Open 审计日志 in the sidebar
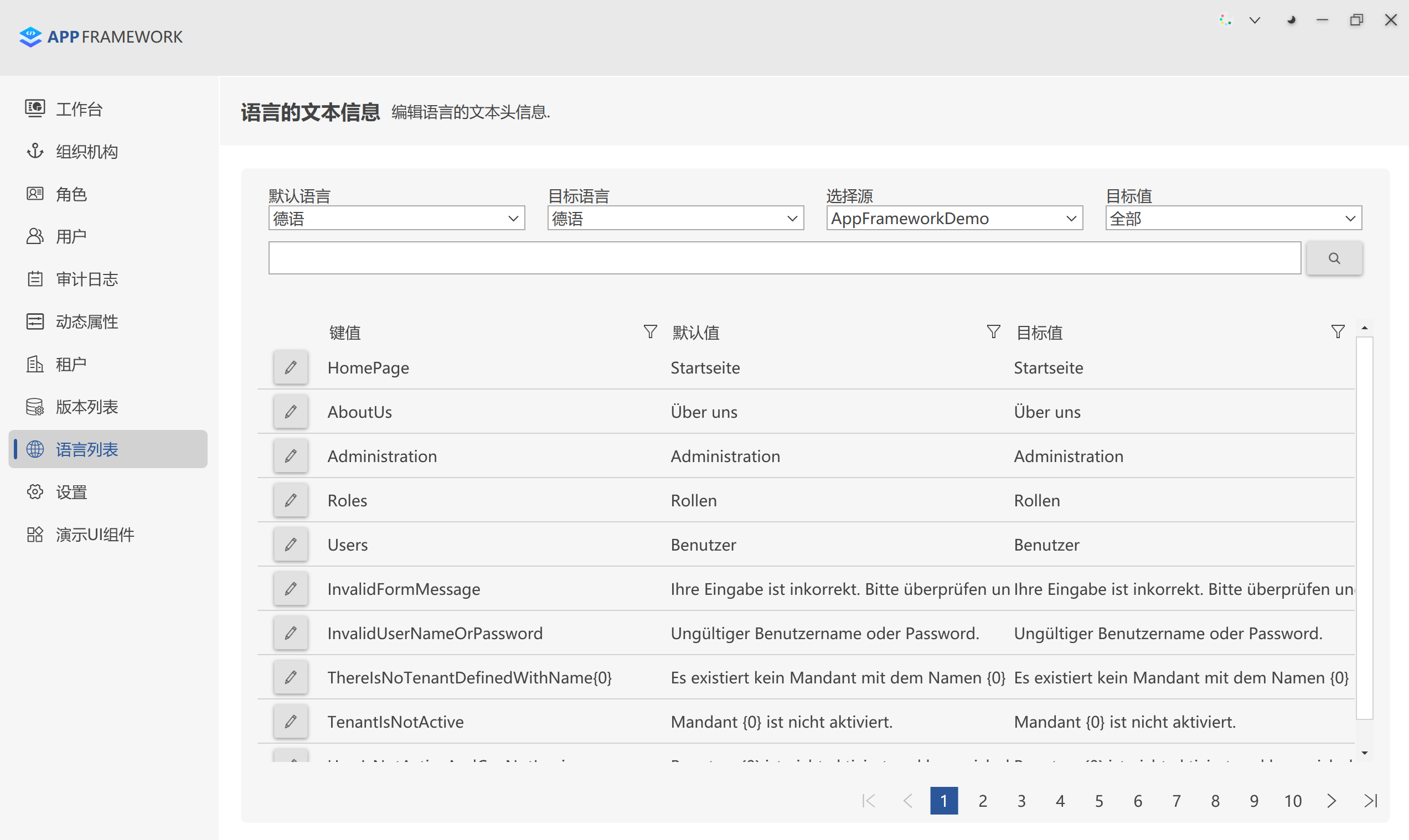1409x840 pixels. tap(87, 279)
